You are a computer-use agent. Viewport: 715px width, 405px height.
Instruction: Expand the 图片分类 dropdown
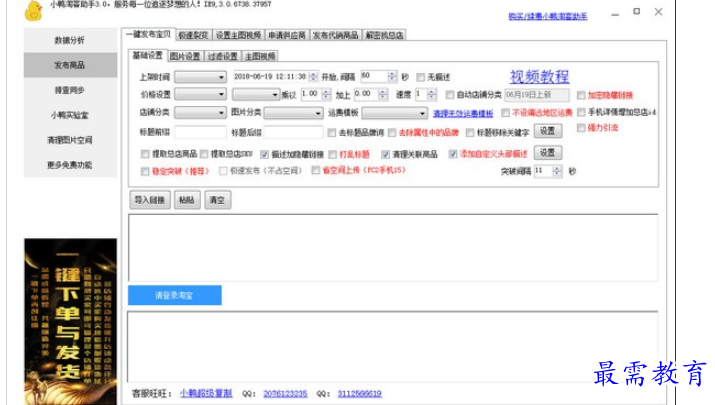293,113
